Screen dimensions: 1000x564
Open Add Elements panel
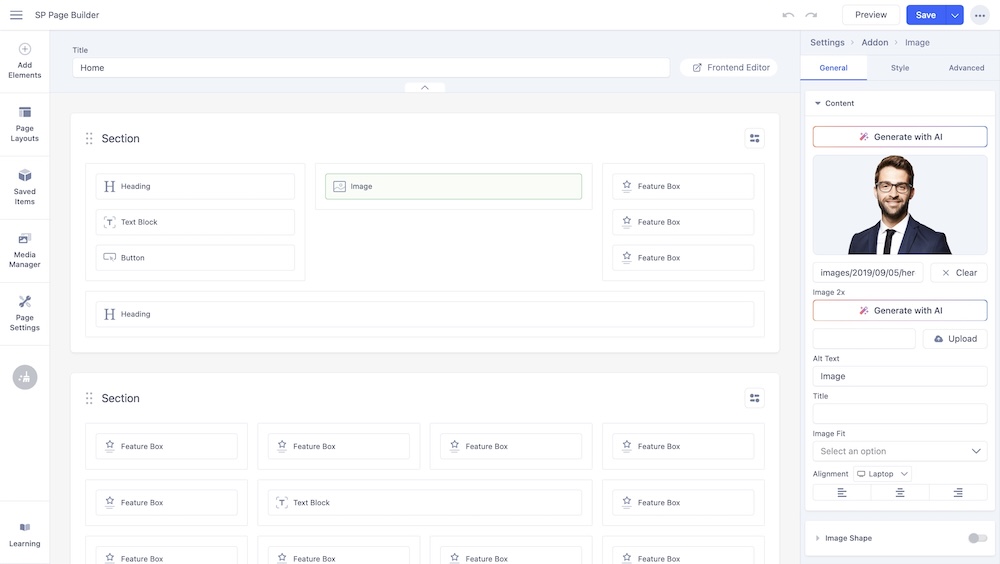tap(25, 61)
